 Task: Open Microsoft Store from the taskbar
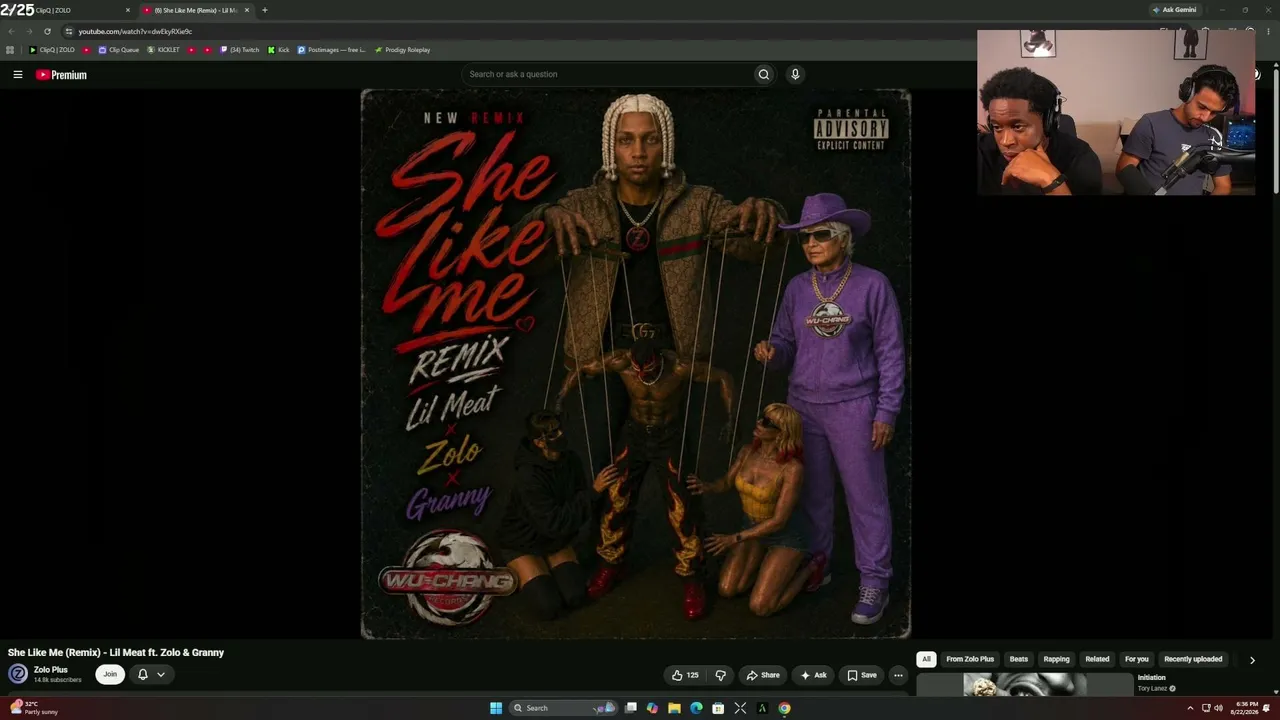[x=718, y=708]
